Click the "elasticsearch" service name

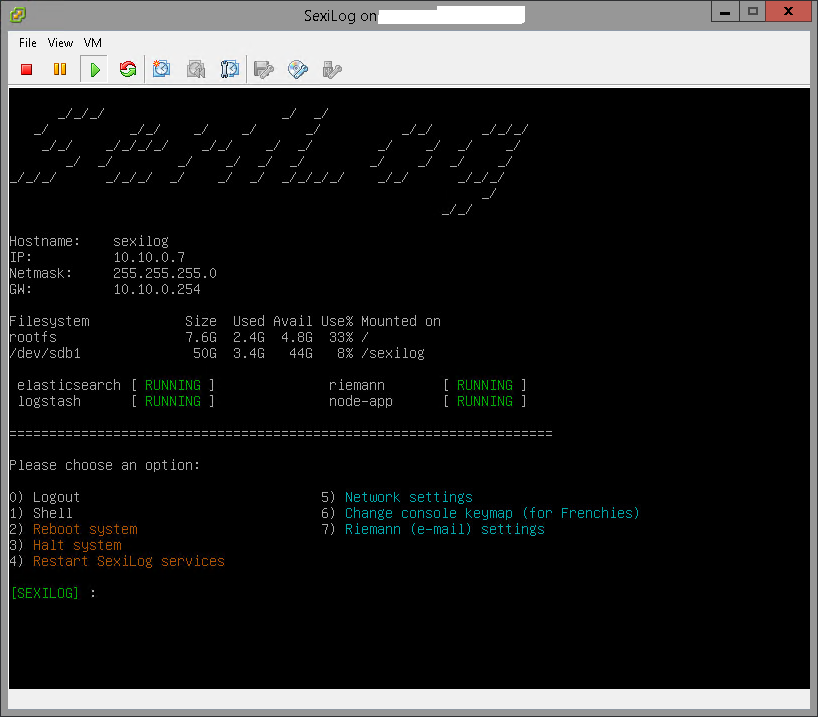[69, 386]
